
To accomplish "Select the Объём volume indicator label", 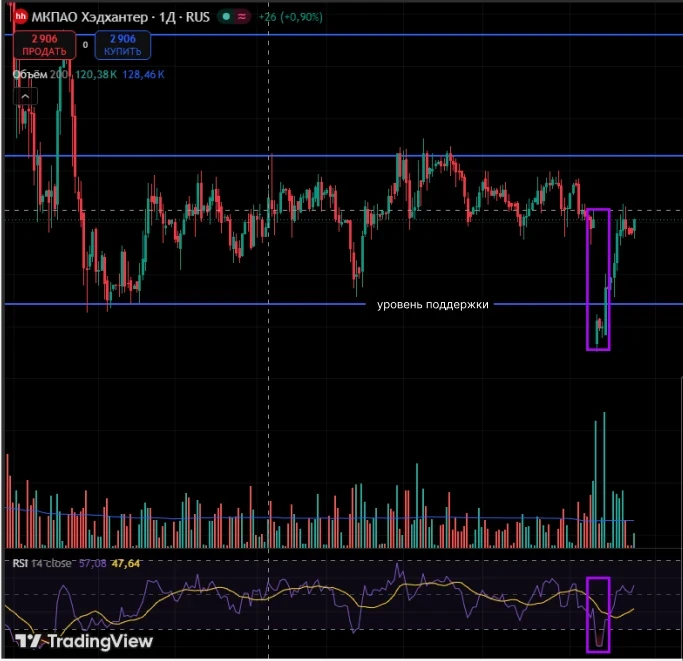I will 30,75.
